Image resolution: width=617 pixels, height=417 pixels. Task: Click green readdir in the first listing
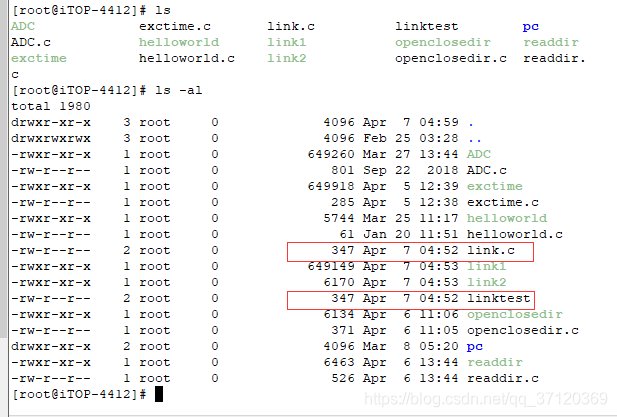[551, 42]
